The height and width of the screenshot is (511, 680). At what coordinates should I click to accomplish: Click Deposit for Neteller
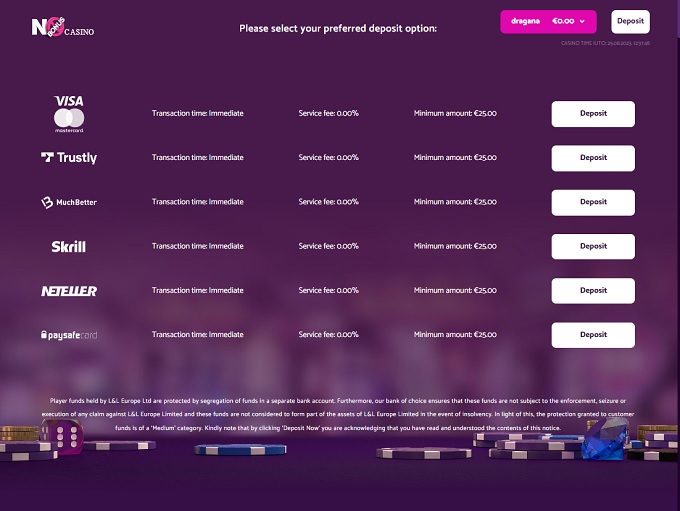[593, 291]
